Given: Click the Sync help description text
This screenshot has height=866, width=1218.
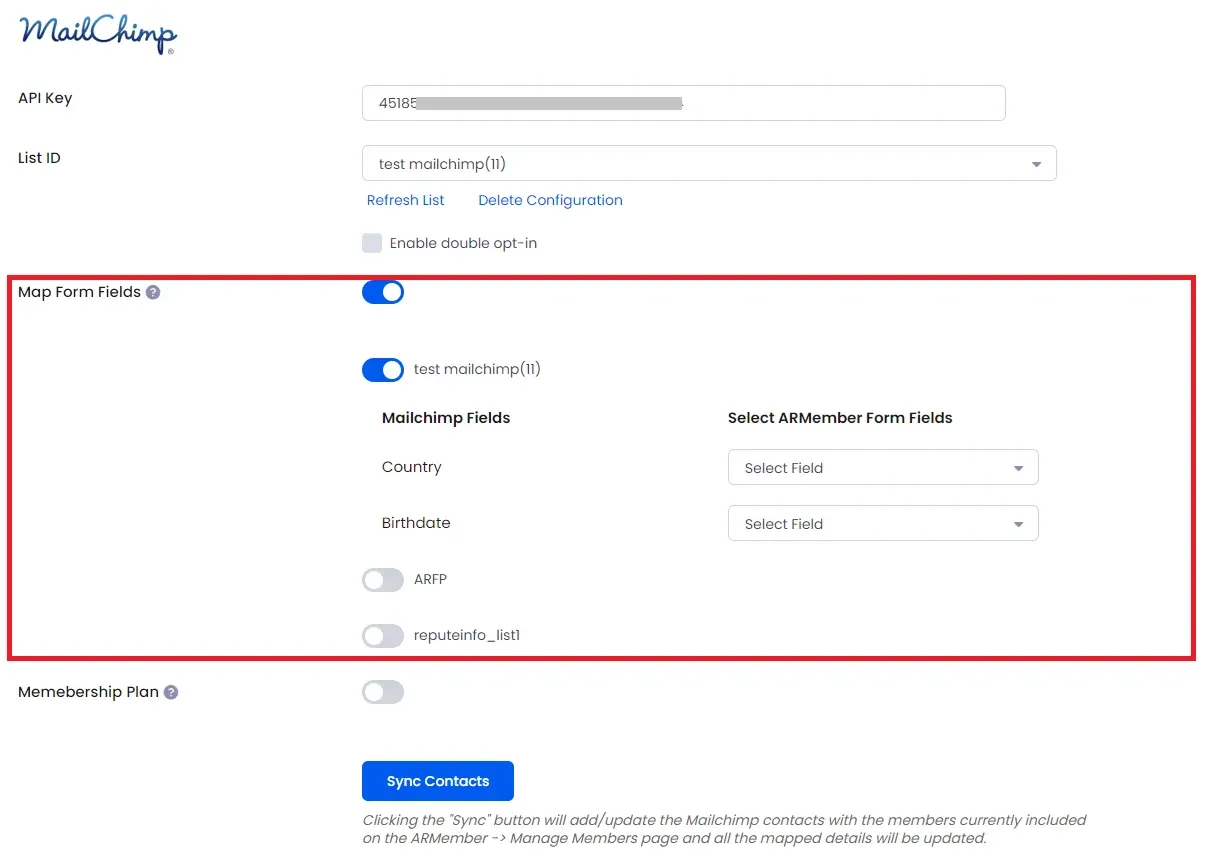Looking at the screenshot, I should click(x=724, y=829).
